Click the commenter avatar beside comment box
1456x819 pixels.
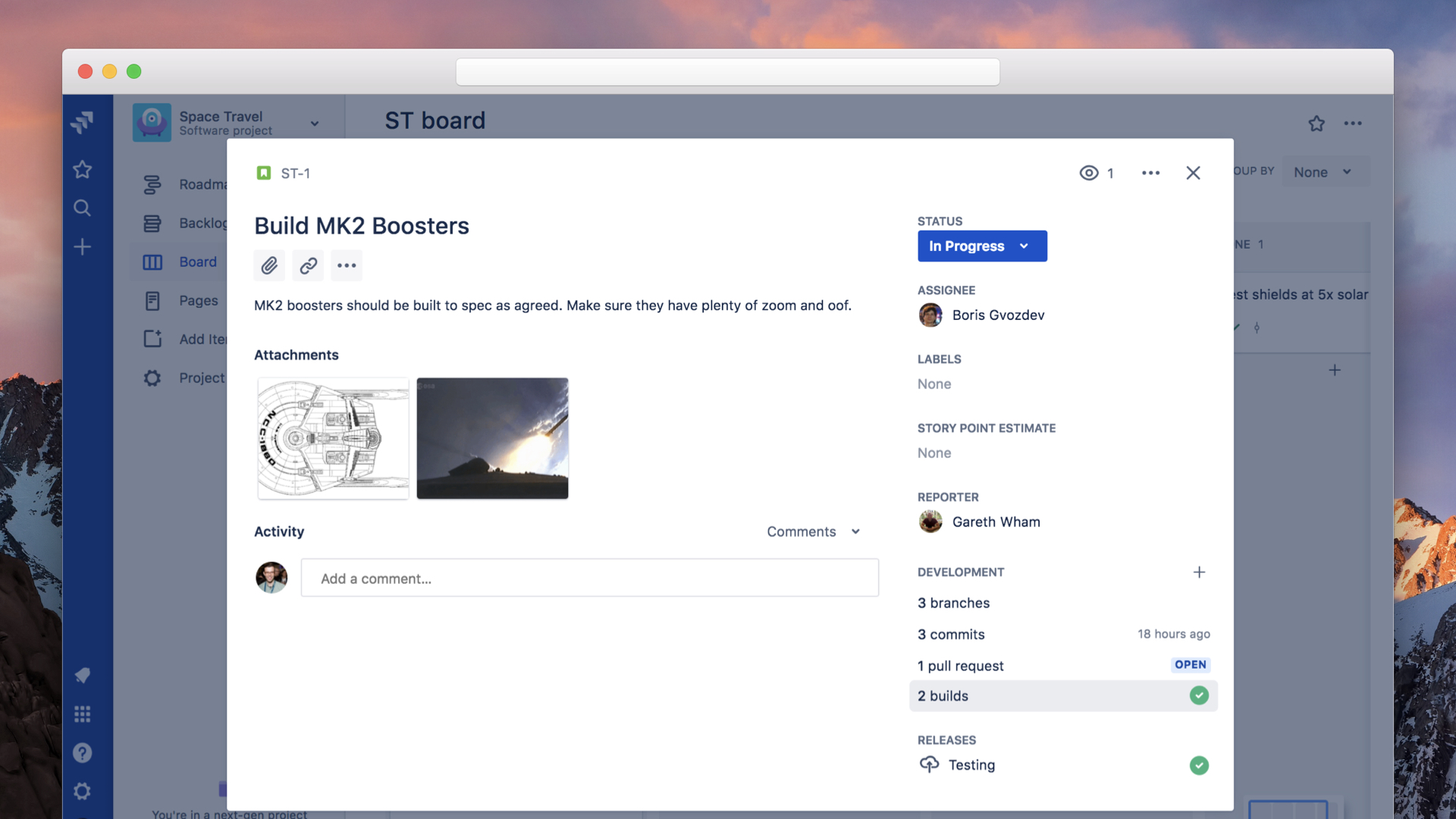[271, 577]
